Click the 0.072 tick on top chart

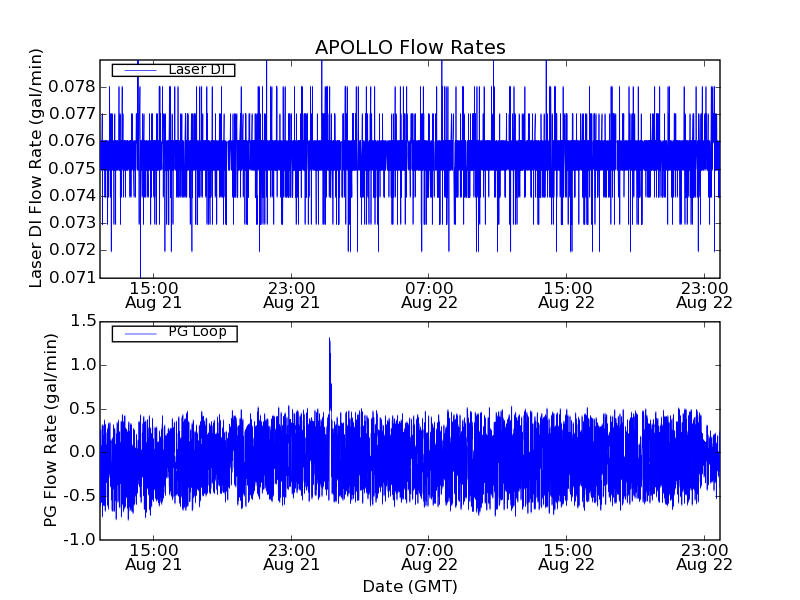pos(72,250)
